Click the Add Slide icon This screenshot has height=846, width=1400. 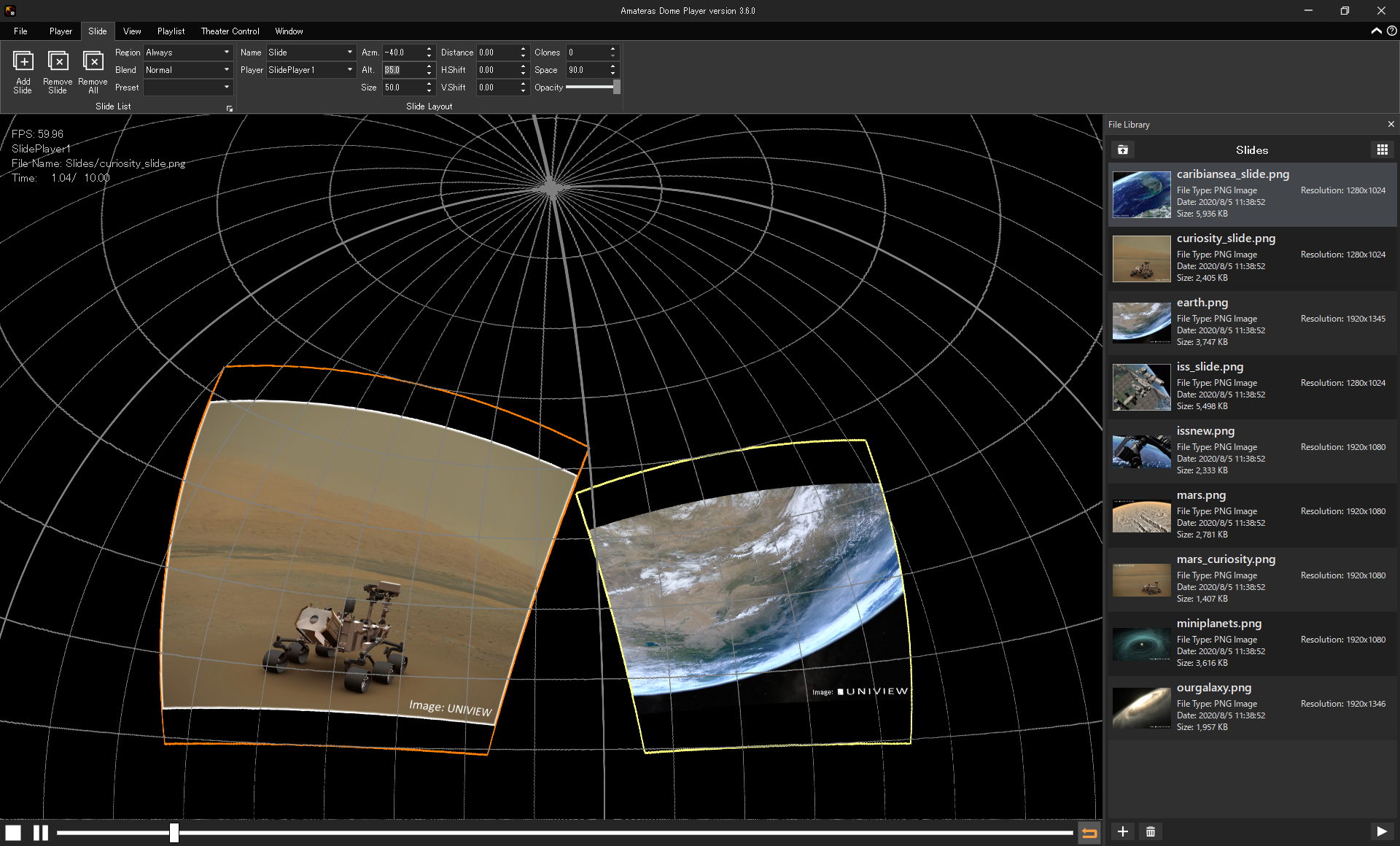point(23,71)
